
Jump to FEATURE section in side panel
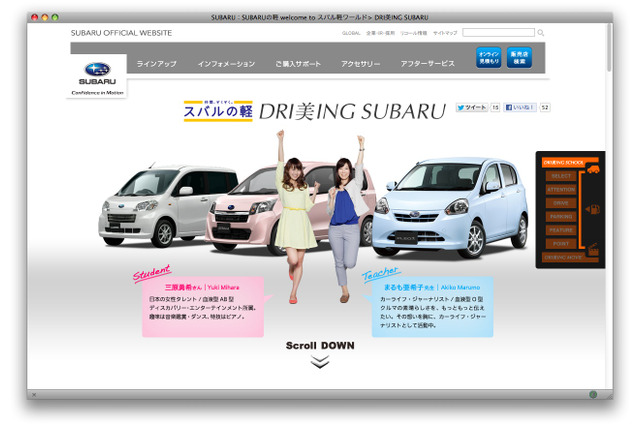(x=561, y=230)
